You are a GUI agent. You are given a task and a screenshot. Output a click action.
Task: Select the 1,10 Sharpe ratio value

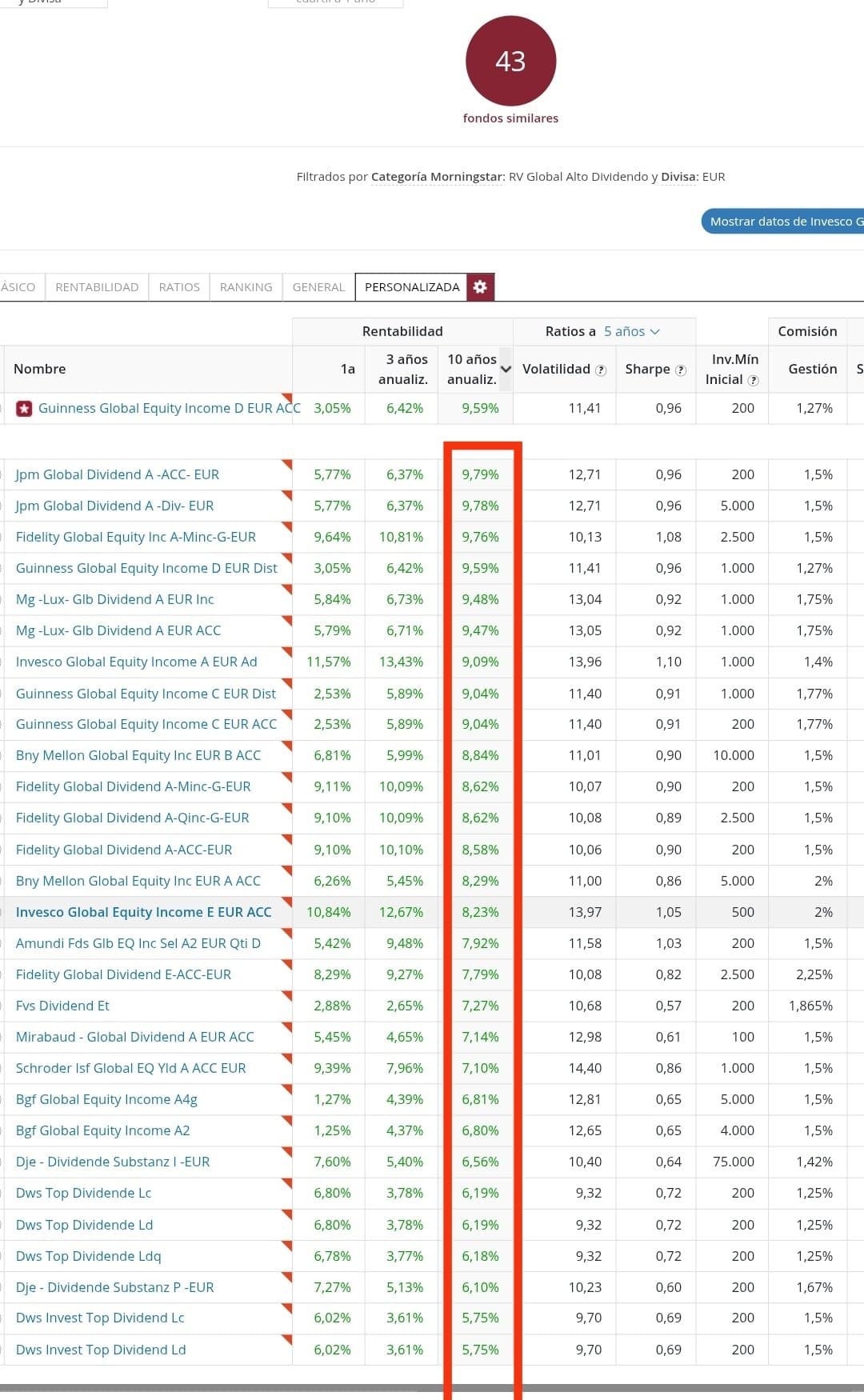coord(669,662)
